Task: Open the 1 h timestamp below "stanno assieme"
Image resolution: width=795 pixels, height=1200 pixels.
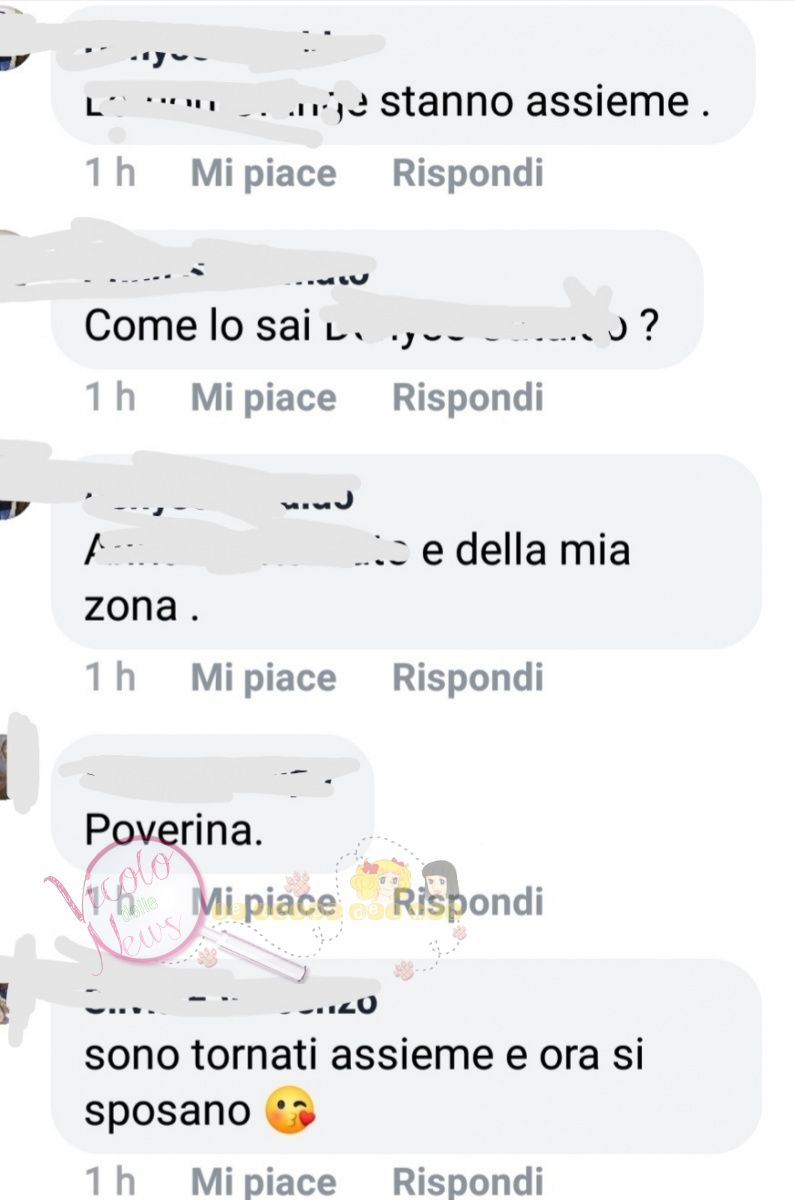Action: 110,173
